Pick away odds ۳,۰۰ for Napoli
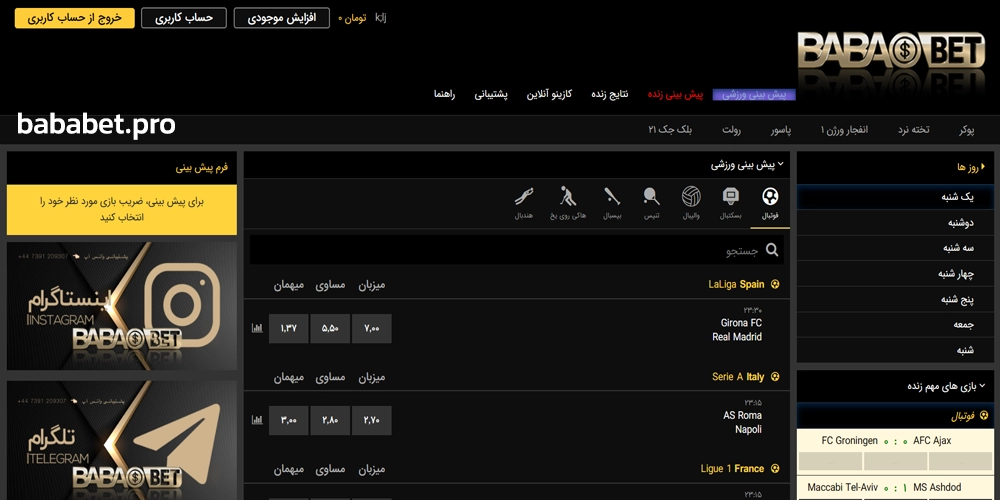 pos(288,420)
